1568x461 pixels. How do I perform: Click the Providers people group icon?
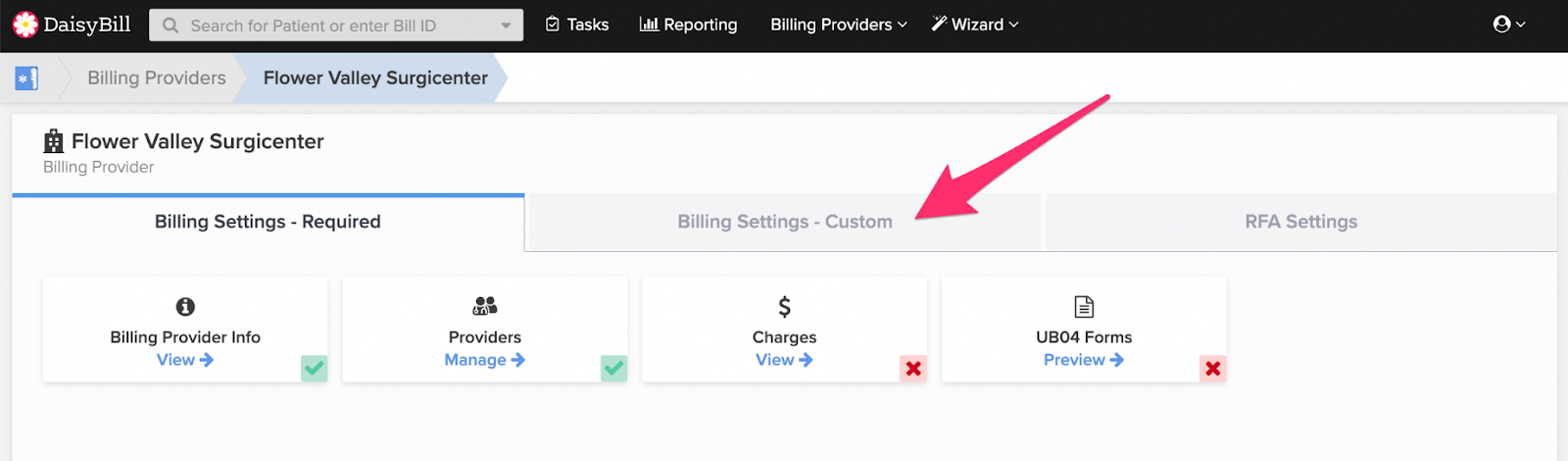[x=485, y=306]
